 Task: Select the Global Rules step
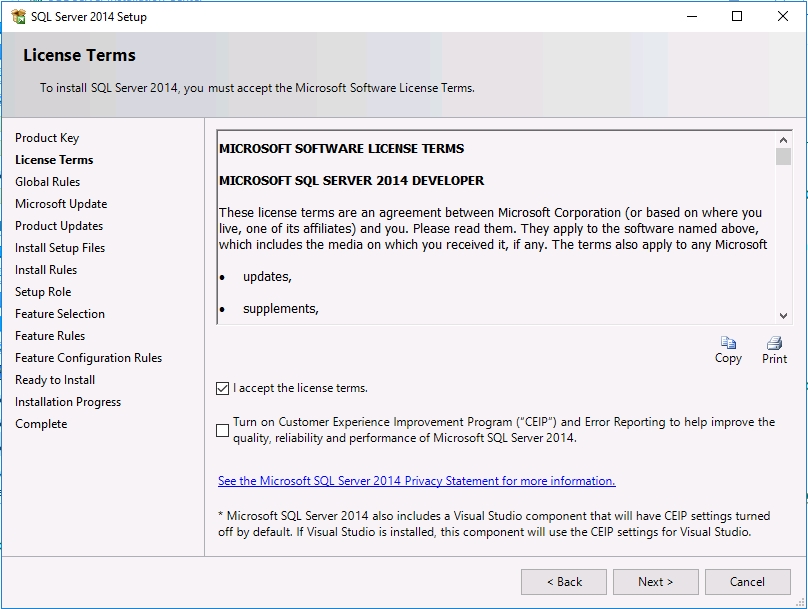(x=47, y=182)
